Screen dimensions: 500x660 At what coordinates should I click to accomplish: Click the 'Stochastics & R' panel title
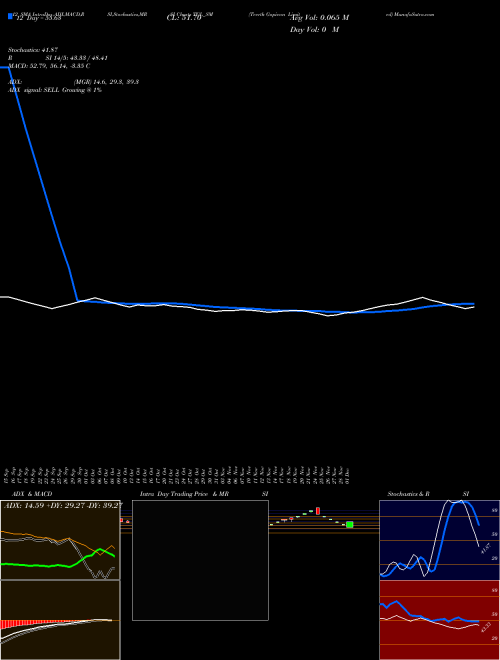click(409, 494)
